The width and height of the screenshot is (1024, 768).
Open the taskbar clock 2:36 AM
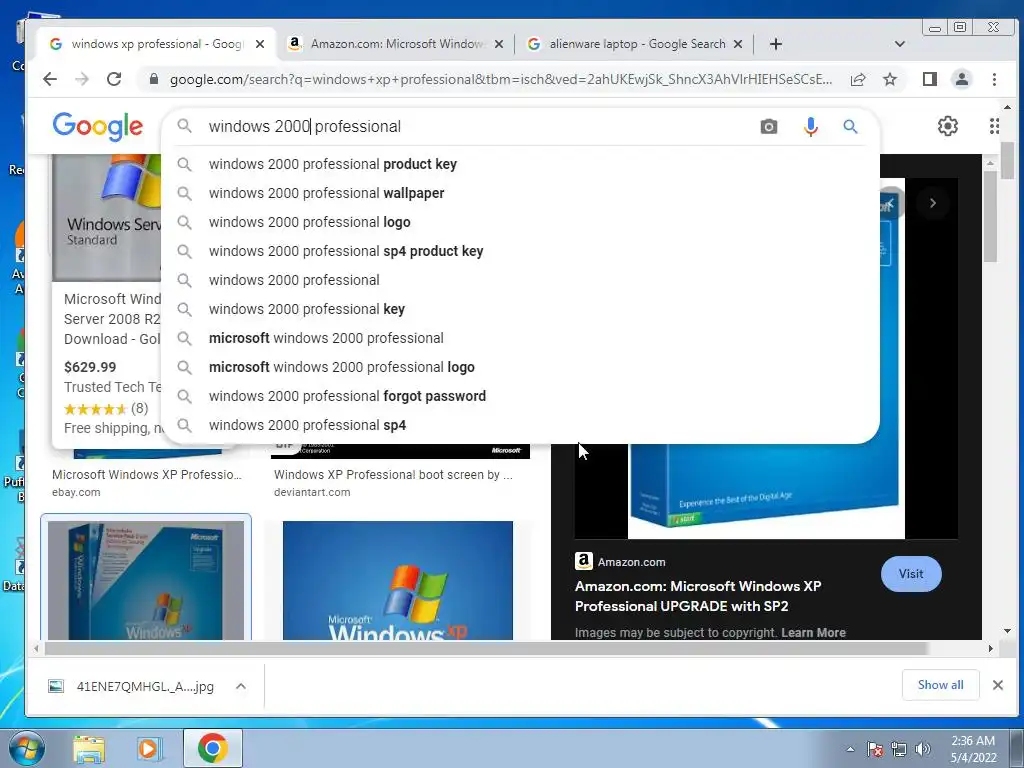(973, 748)
